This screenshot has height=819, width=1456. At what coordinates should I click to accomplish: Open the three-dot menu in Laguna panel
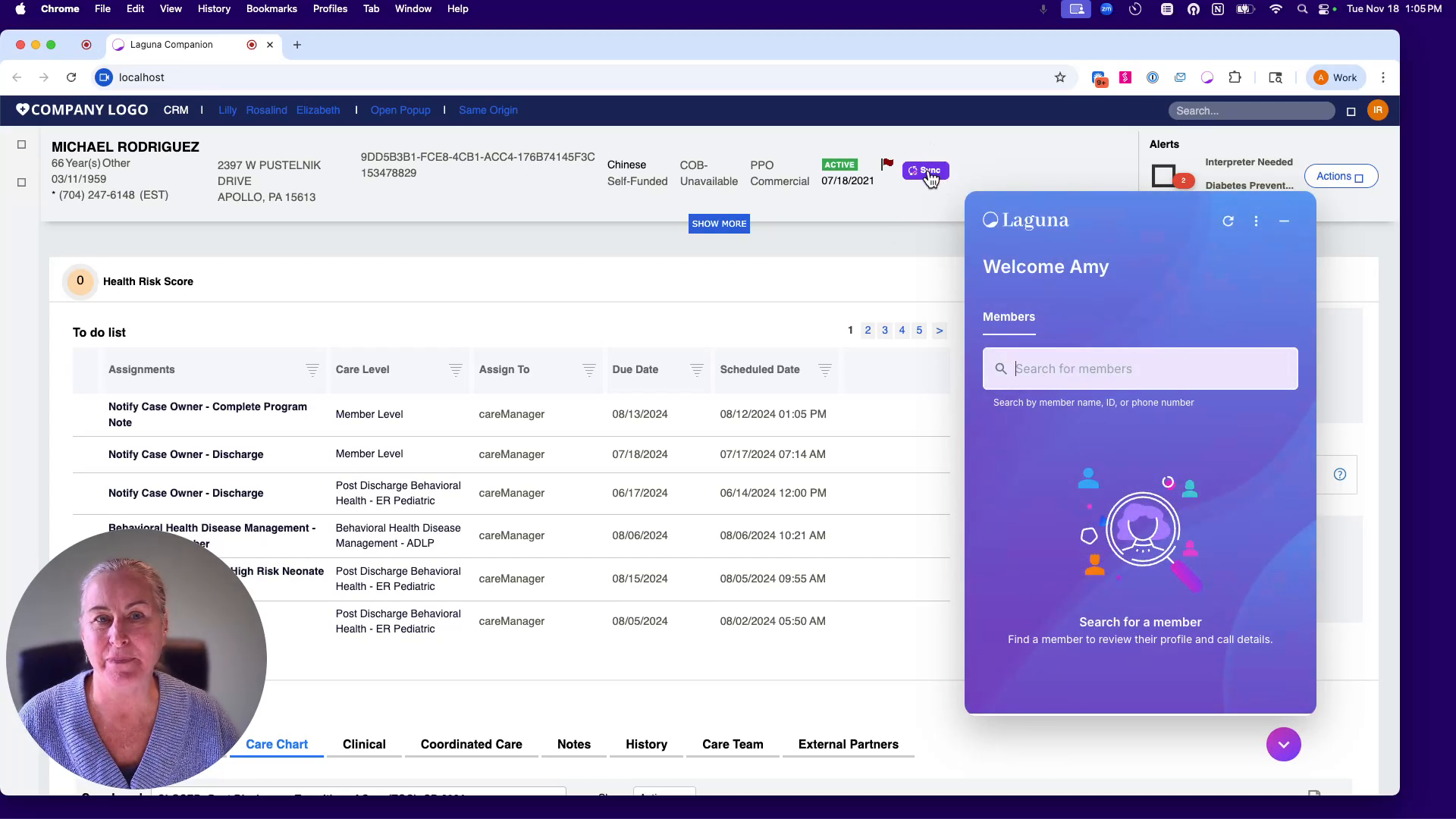coord(1256,221)
